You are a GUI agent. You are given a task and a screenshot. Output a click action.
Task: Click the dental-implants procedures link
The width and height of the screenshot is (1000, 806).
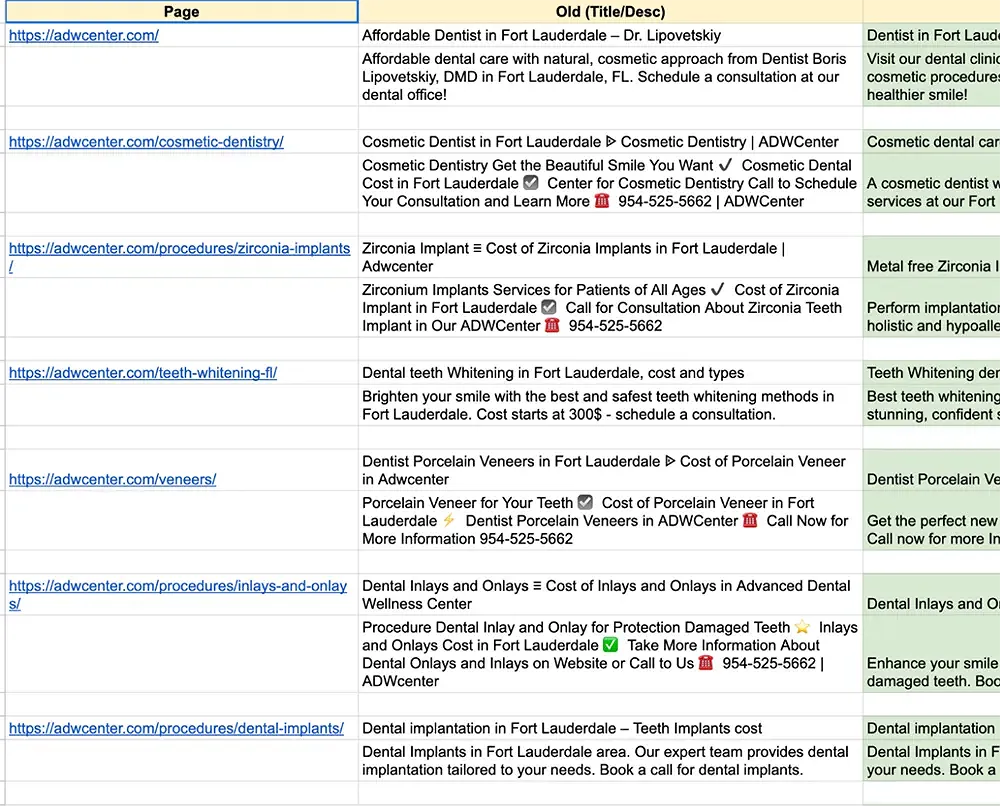(176, 728)
